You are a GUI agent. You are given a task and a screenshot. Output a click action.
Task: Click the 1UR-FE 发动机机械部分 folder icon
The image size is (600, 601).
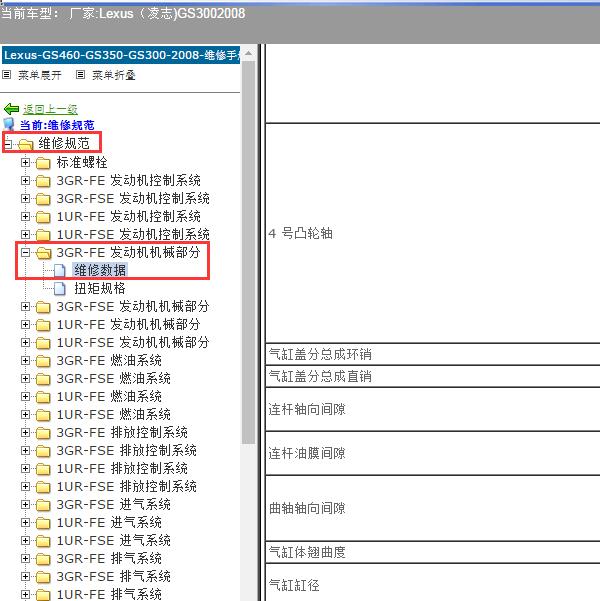coord(43,325)
